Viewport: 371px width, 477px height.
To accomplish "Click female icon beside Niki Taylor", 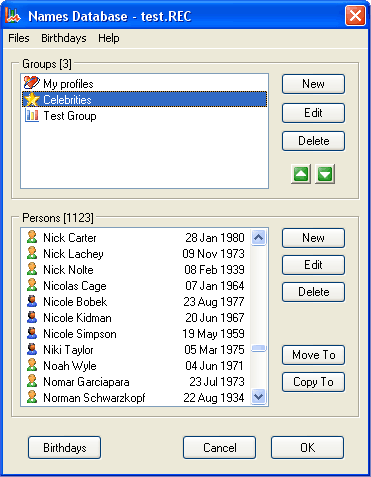I will pyautogui.click(x=32, y=349).
